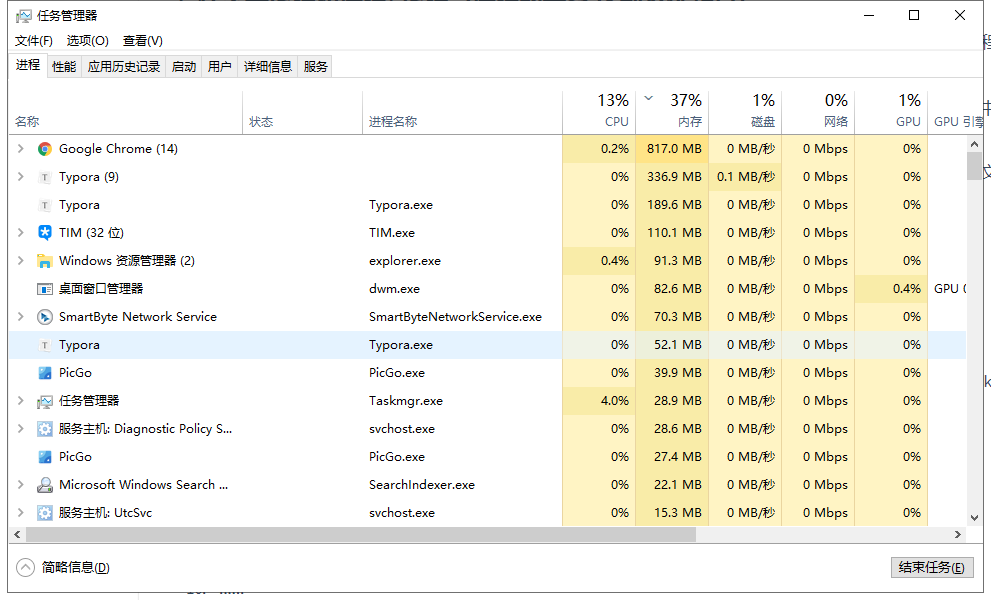
Task: Sort by the 内存 column header
Action: [672, 113]
